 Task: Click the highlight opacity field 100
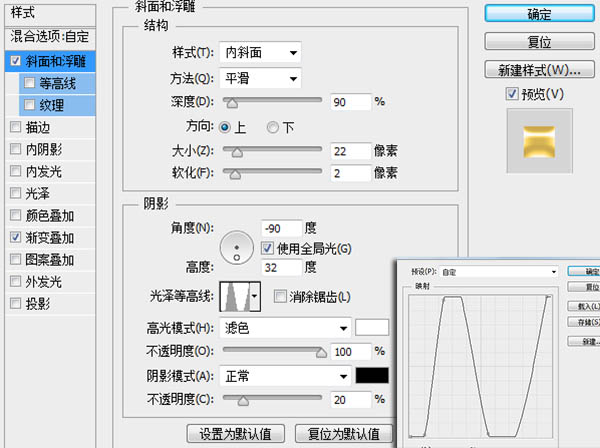coord(351,352)
